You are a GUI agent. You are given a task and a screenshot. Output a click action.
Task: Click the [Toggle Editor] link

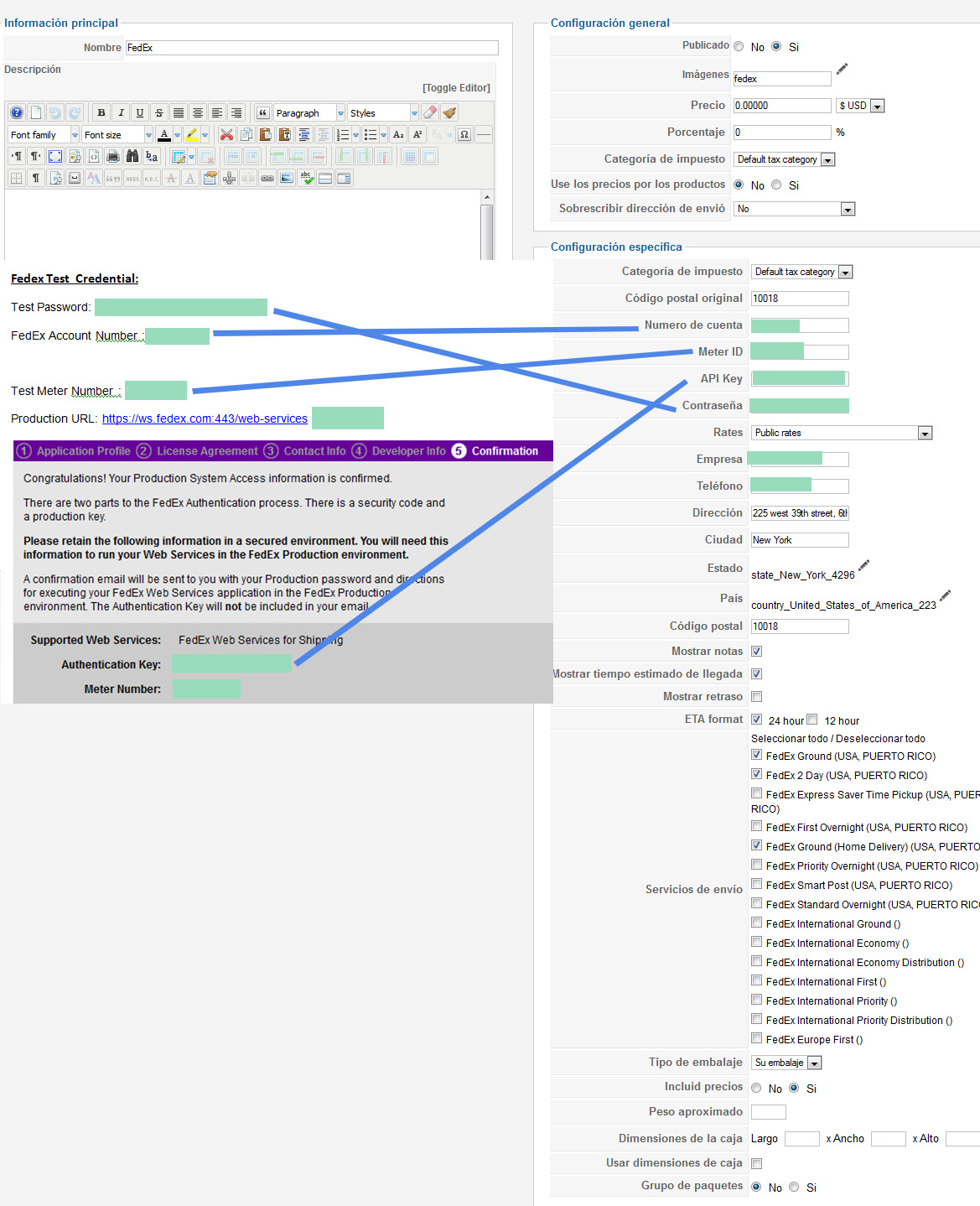456,88
